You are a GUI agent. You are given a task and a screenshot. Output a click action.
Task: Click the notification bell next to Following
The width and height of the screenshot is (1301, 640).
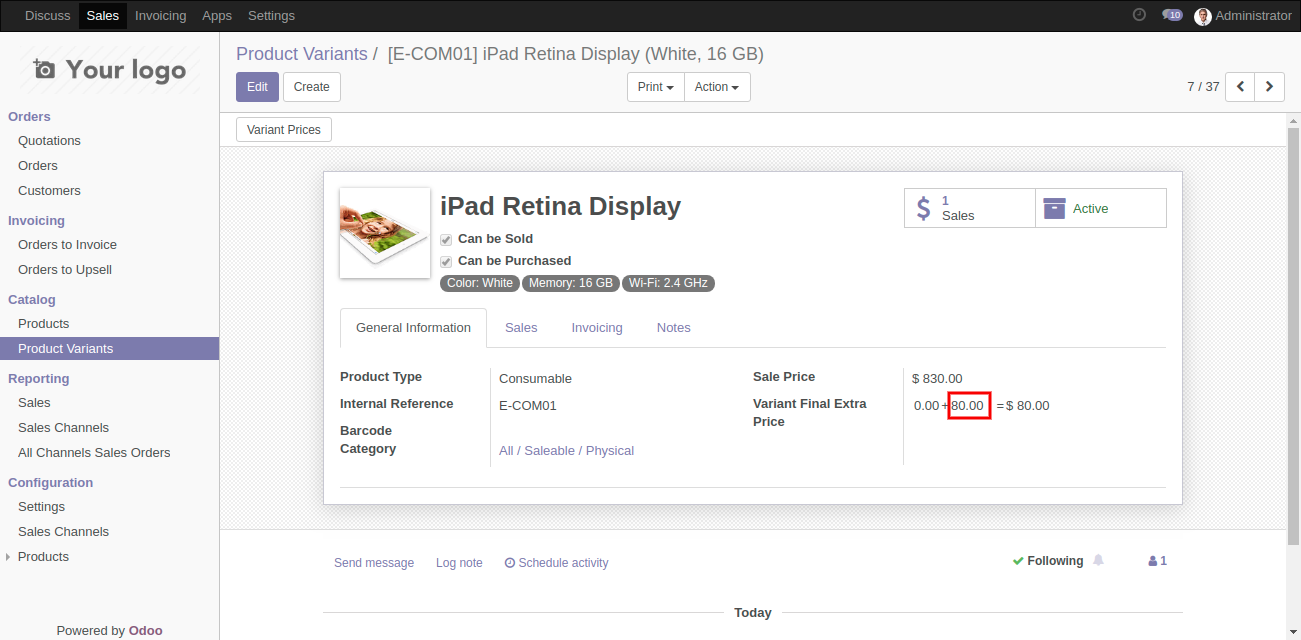point(1098,560)
